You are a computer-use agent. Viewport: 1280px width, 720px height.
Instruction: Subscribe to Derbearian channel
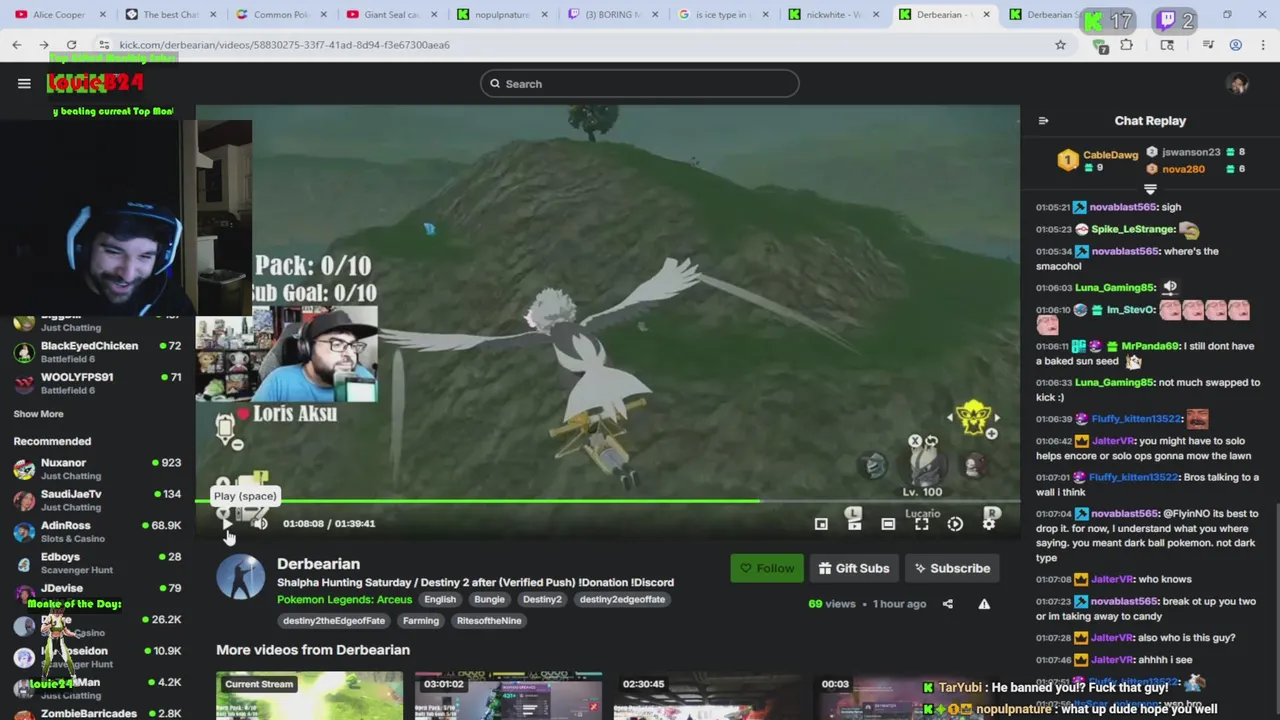[952, 568]
